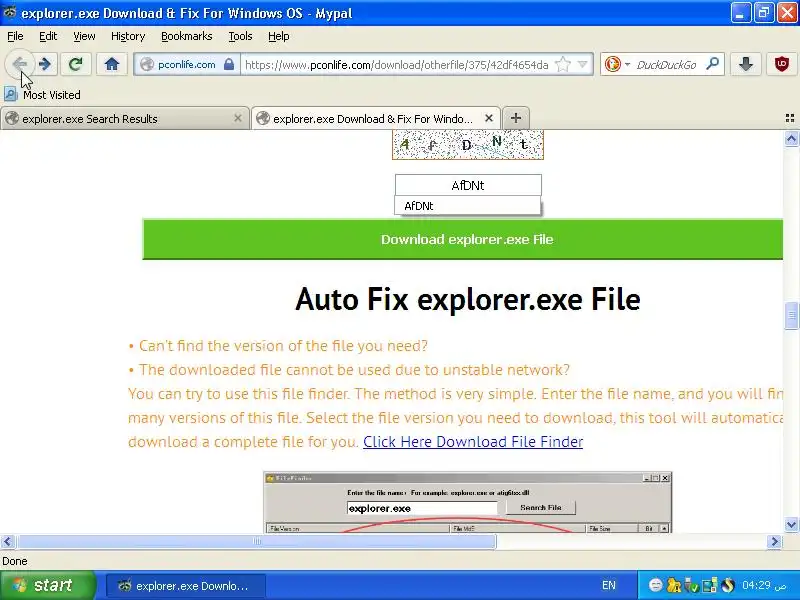Click the system tray clock 04:29
The image size is (800, 600).
pos(764,585)
